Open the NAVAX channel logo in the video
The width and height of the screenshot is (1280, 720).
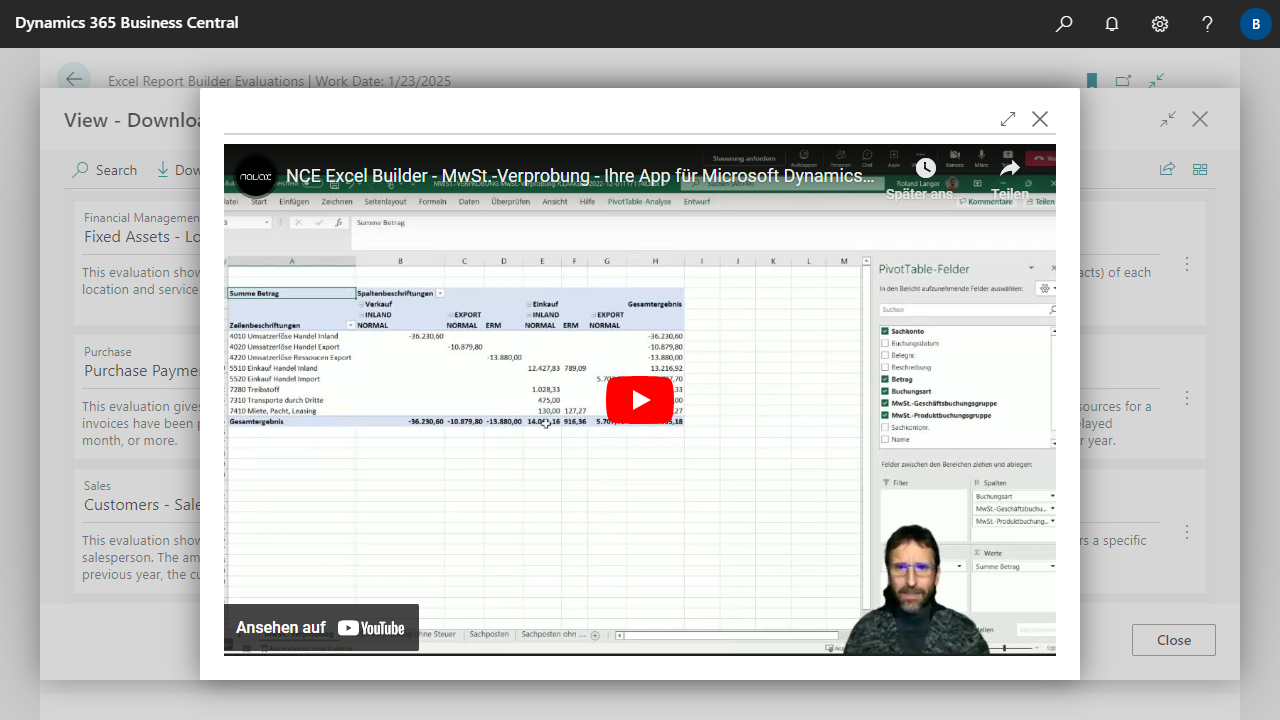256,176
